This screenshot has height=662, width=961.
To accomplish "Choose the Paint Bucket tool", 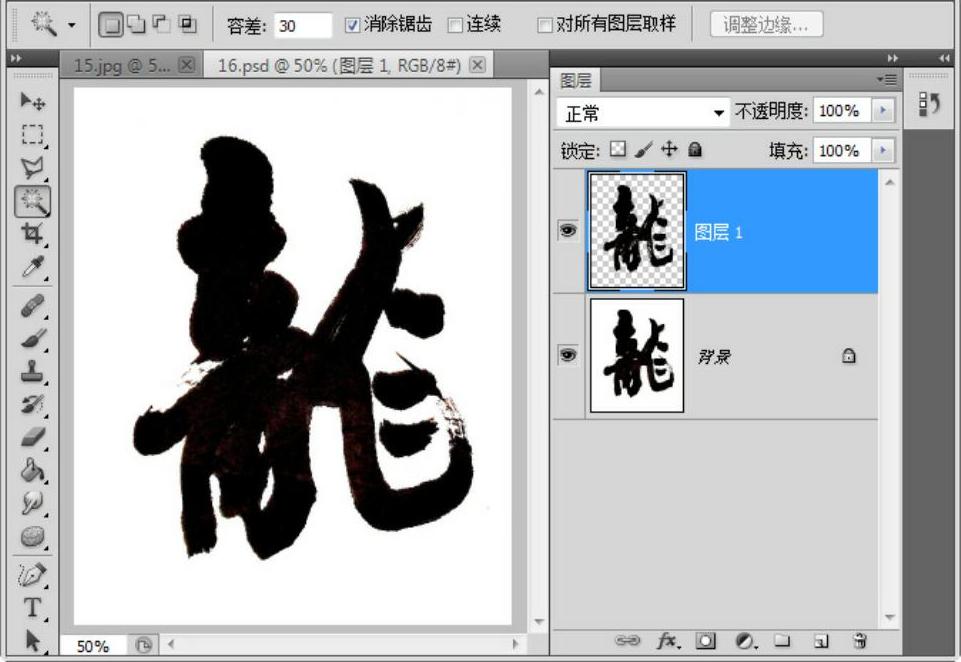I will 33,469.
